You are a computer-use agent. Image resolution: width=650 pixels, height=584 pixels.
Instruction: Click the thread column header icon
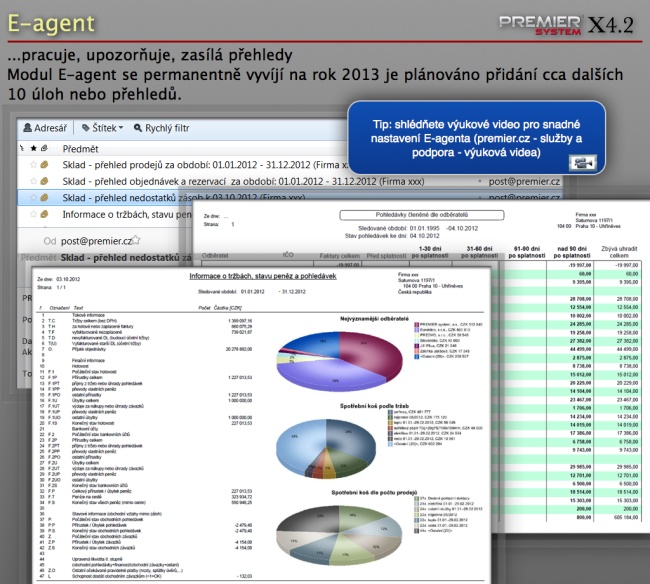tap(22, 148)
